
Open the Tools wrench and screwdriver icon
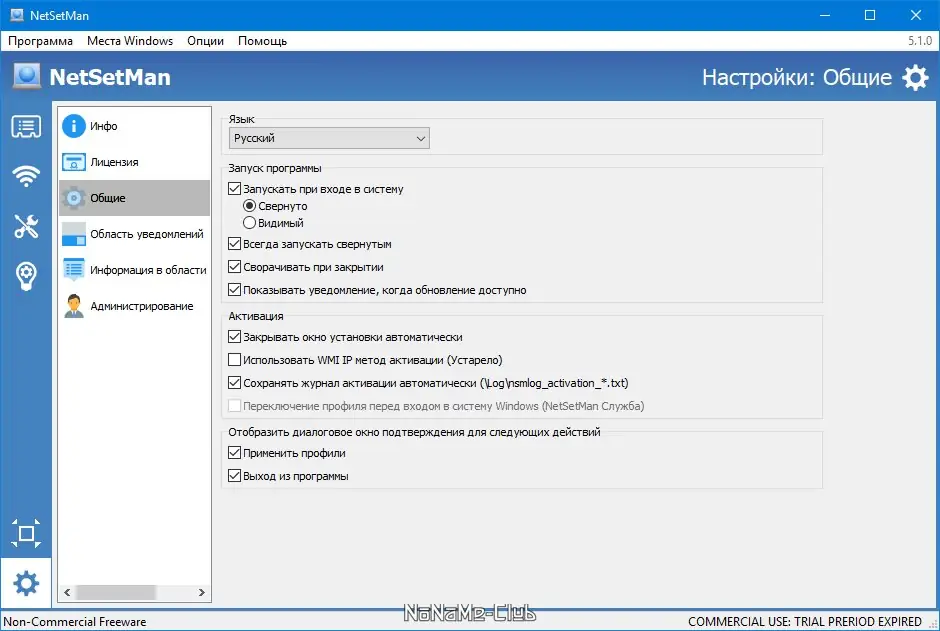coord(26,227)
